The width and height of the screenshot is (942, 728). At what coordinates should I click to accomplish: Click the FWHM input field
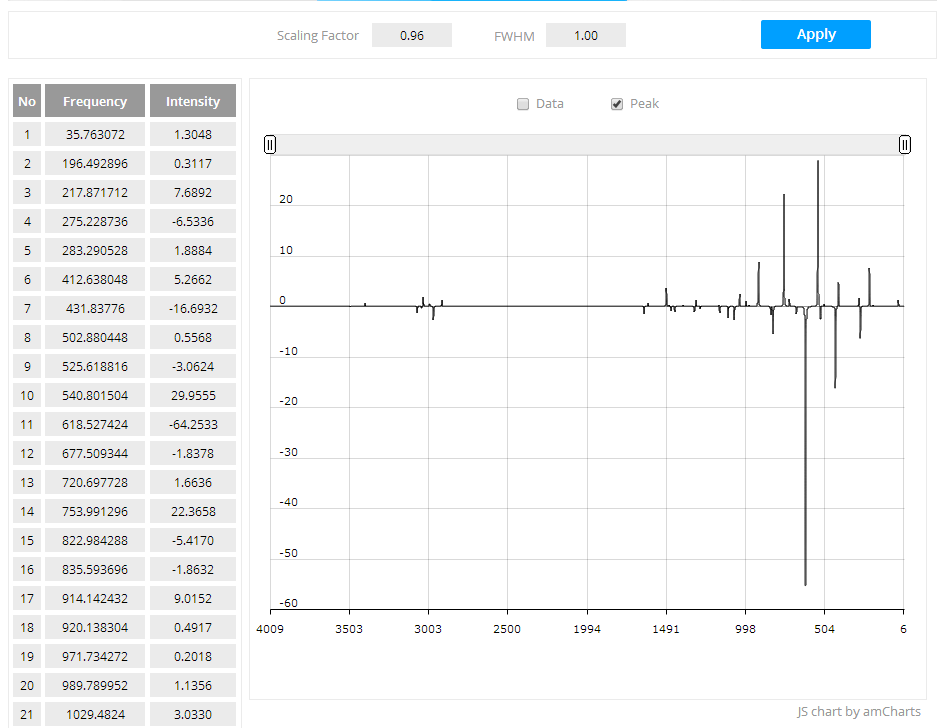[x=585, y=35]
